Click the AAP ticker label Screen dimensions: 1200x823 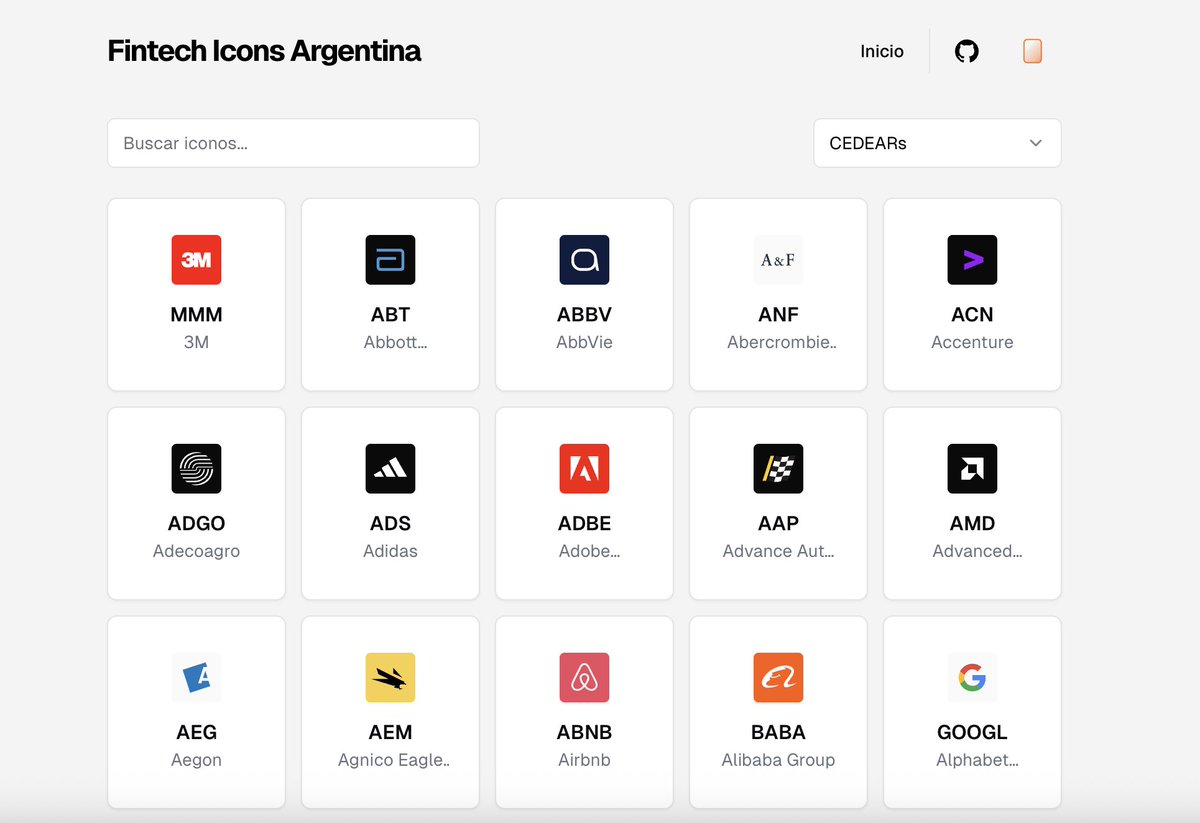778,524
